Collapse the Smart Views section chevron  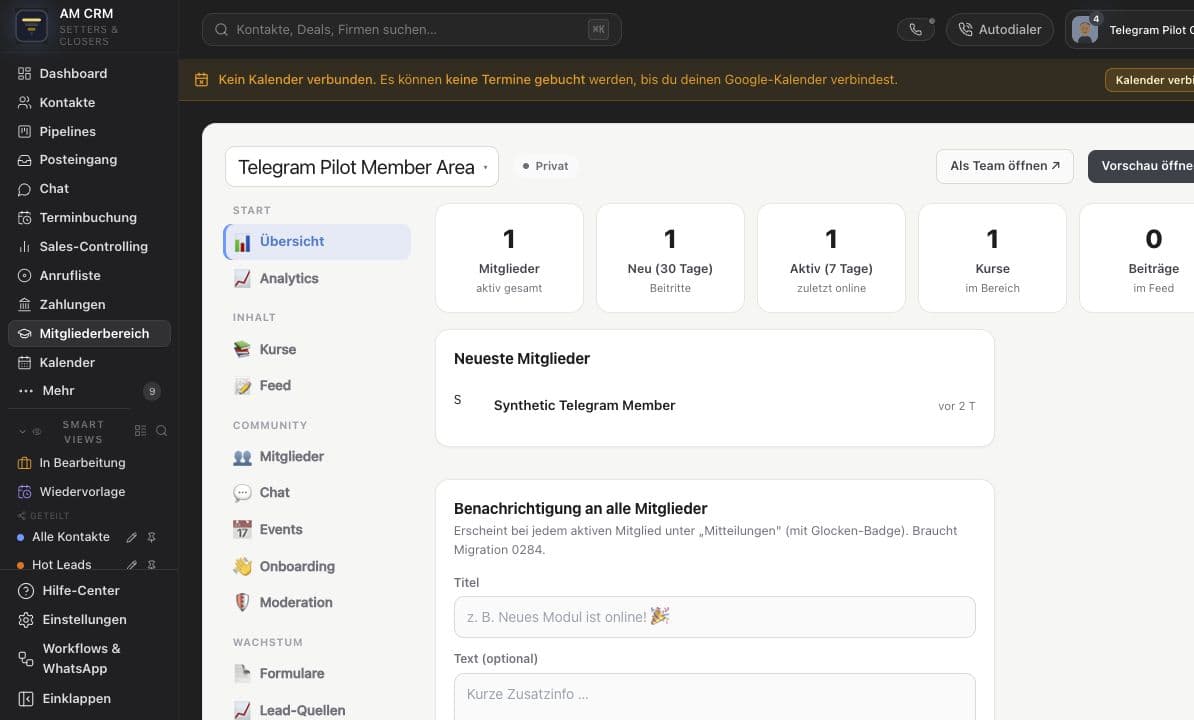point(22,432)
